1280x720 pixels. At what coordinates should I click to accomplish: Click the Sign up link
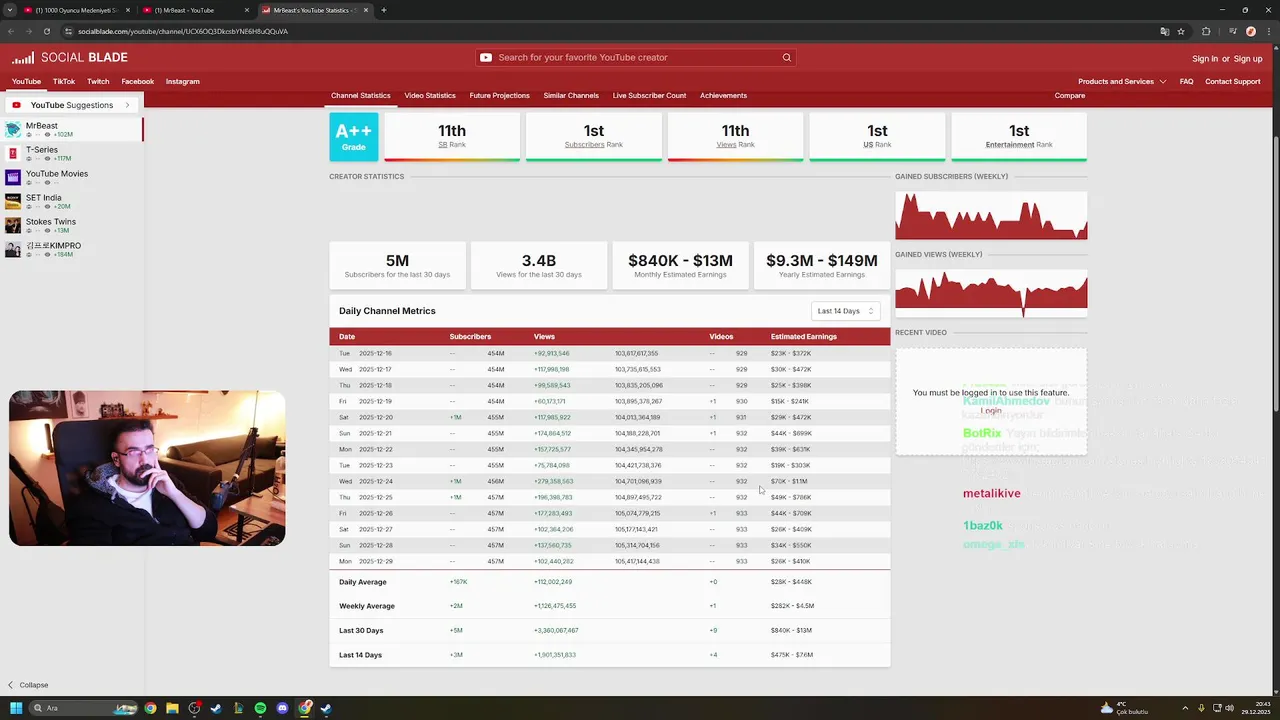tap(1248, 58)
